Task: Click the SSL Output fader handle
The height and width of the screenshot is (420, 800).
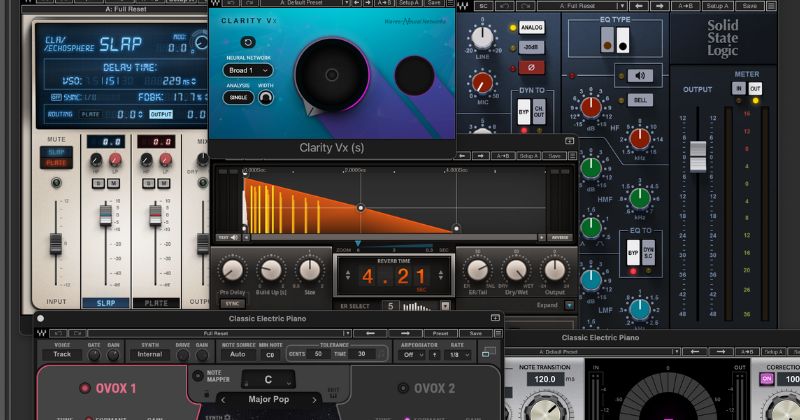Action: tap(697, 156)
